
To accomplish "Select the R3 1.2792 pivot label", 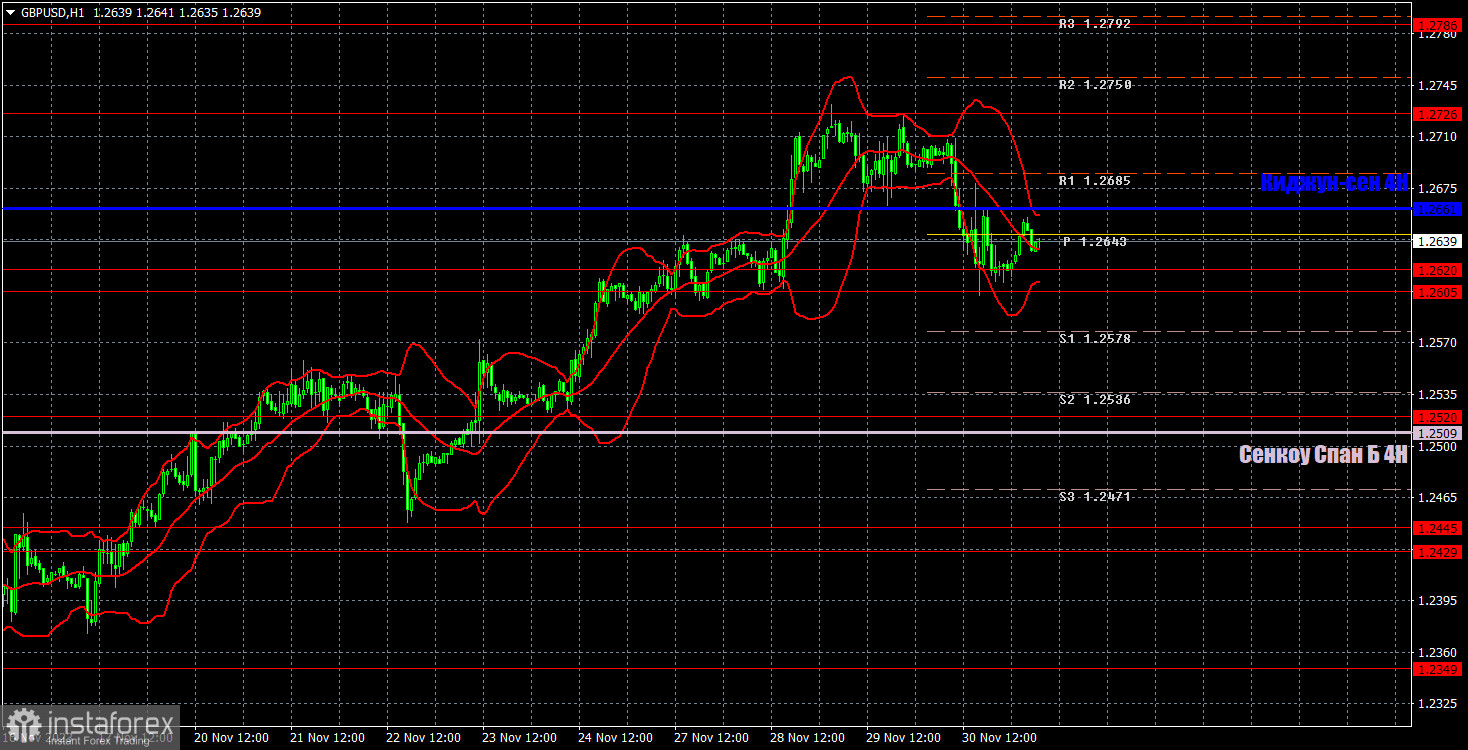I will (1095, 23).
